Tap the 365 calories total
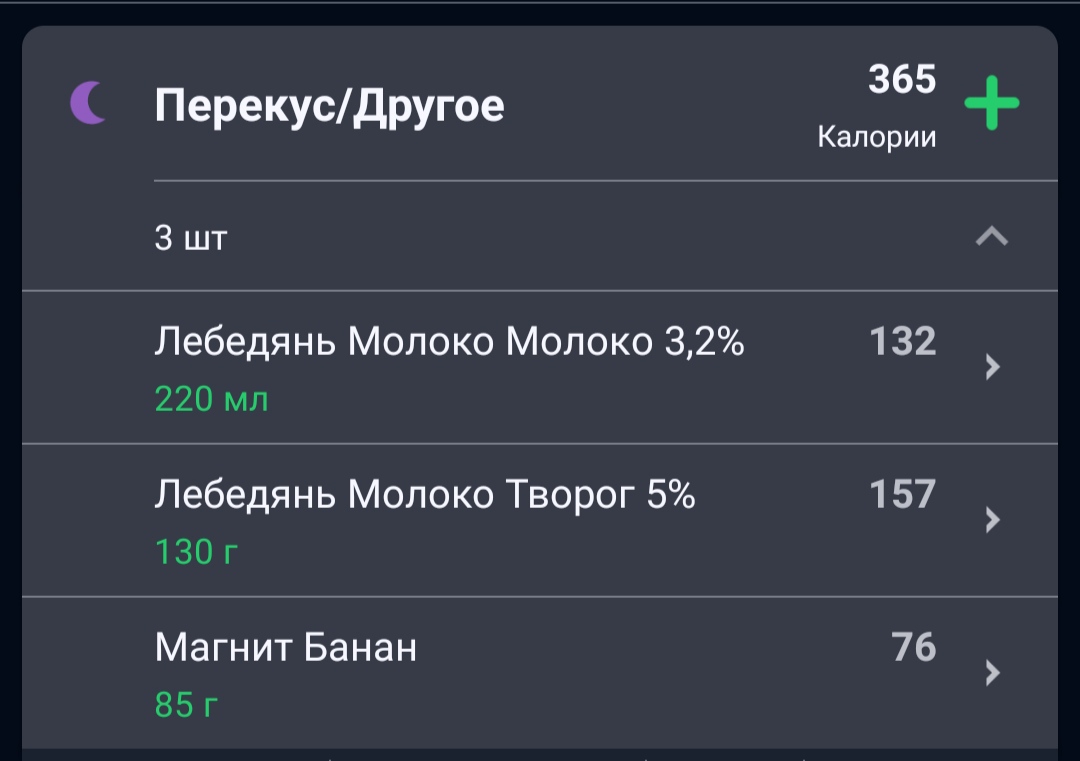 tap(902, 79)
